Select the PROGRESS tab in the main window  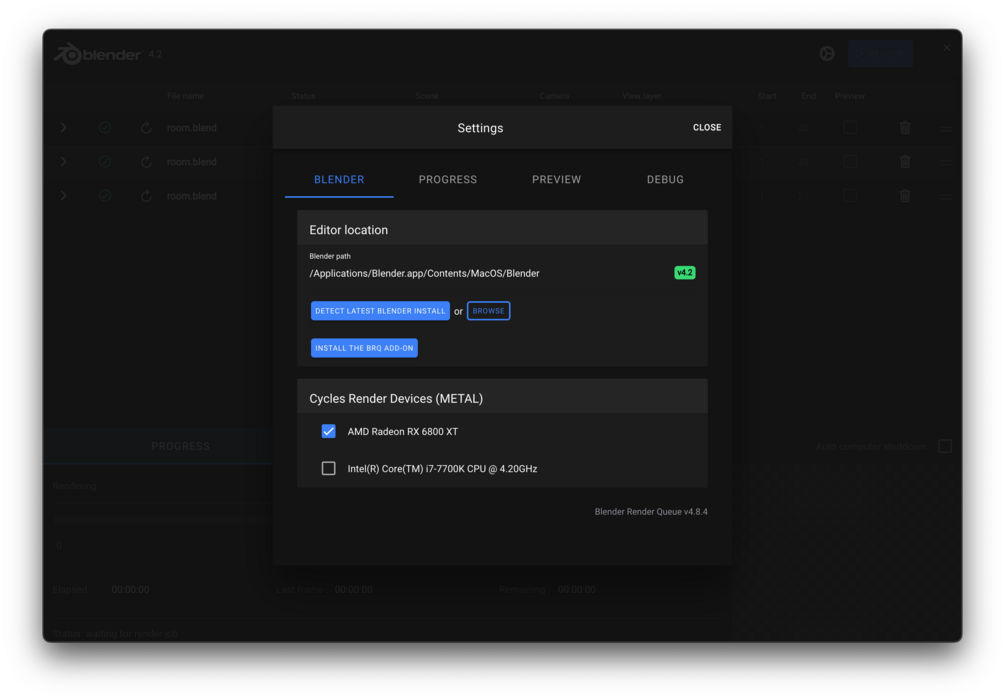[180, 446]
